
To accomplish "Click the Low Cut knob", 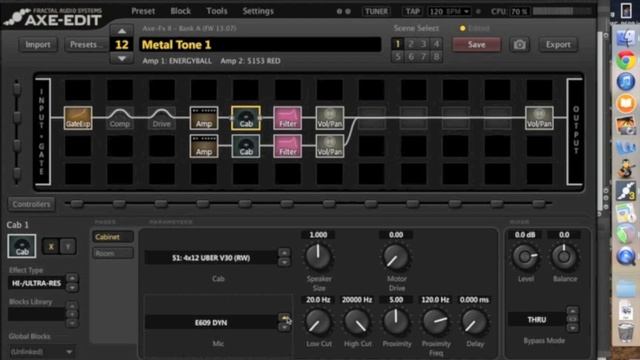I will coord(318,322).
